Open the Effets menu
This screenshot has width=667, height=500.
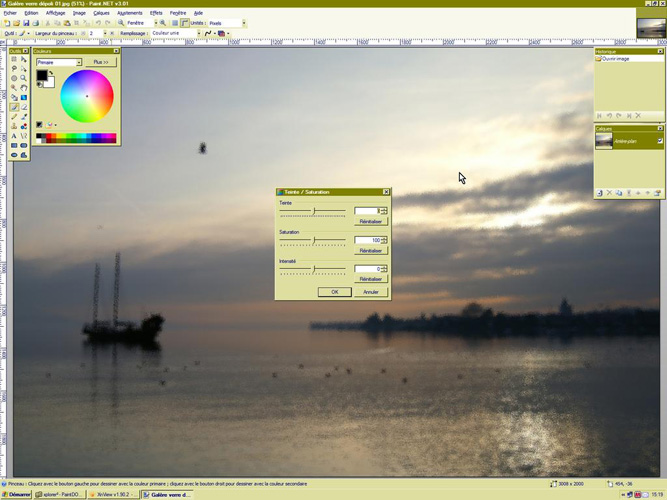coord(156,13)
